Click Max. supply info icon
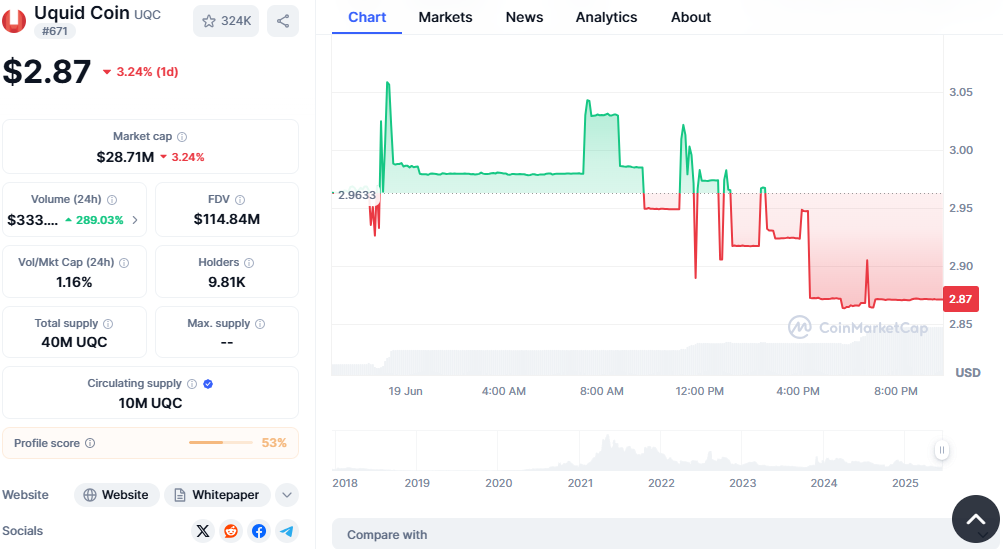The image size is (1003, 549). [260, 324]
